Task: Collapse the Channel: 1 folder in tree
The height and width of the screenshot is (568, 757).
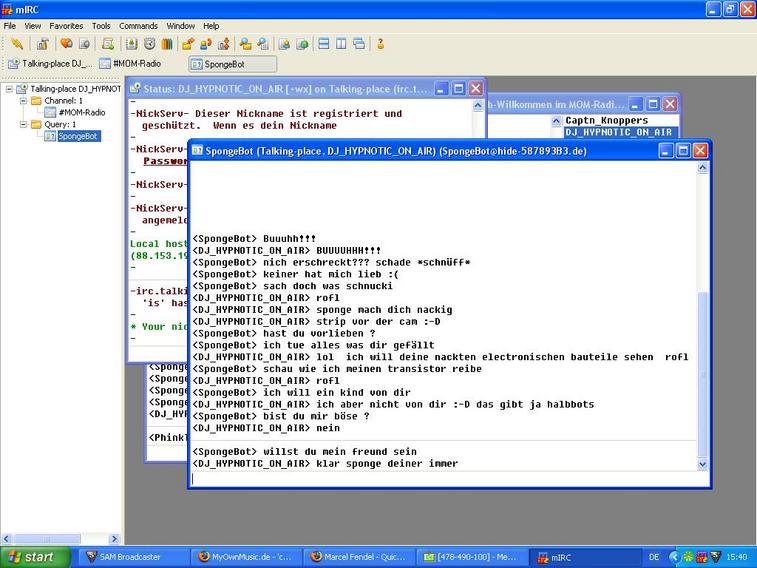Action: 22,101
